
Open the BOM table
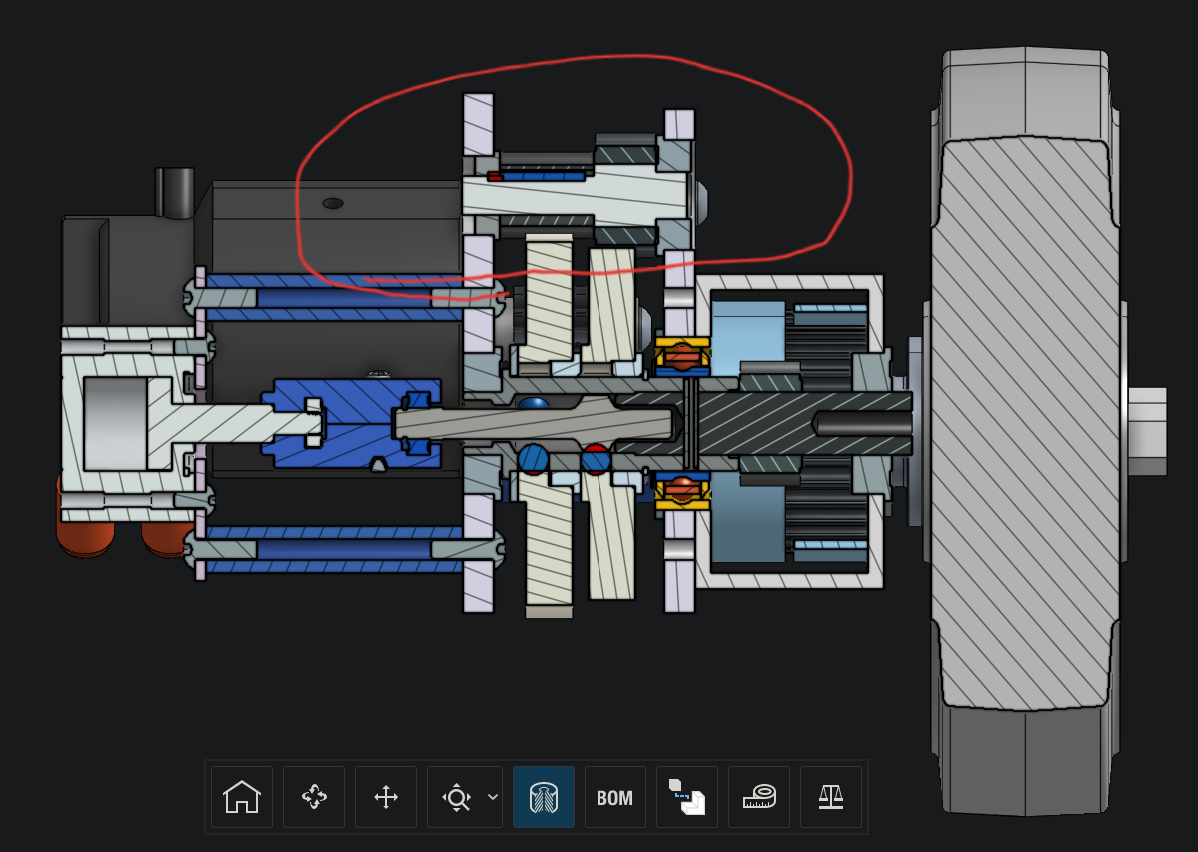(x=615, y=797)
